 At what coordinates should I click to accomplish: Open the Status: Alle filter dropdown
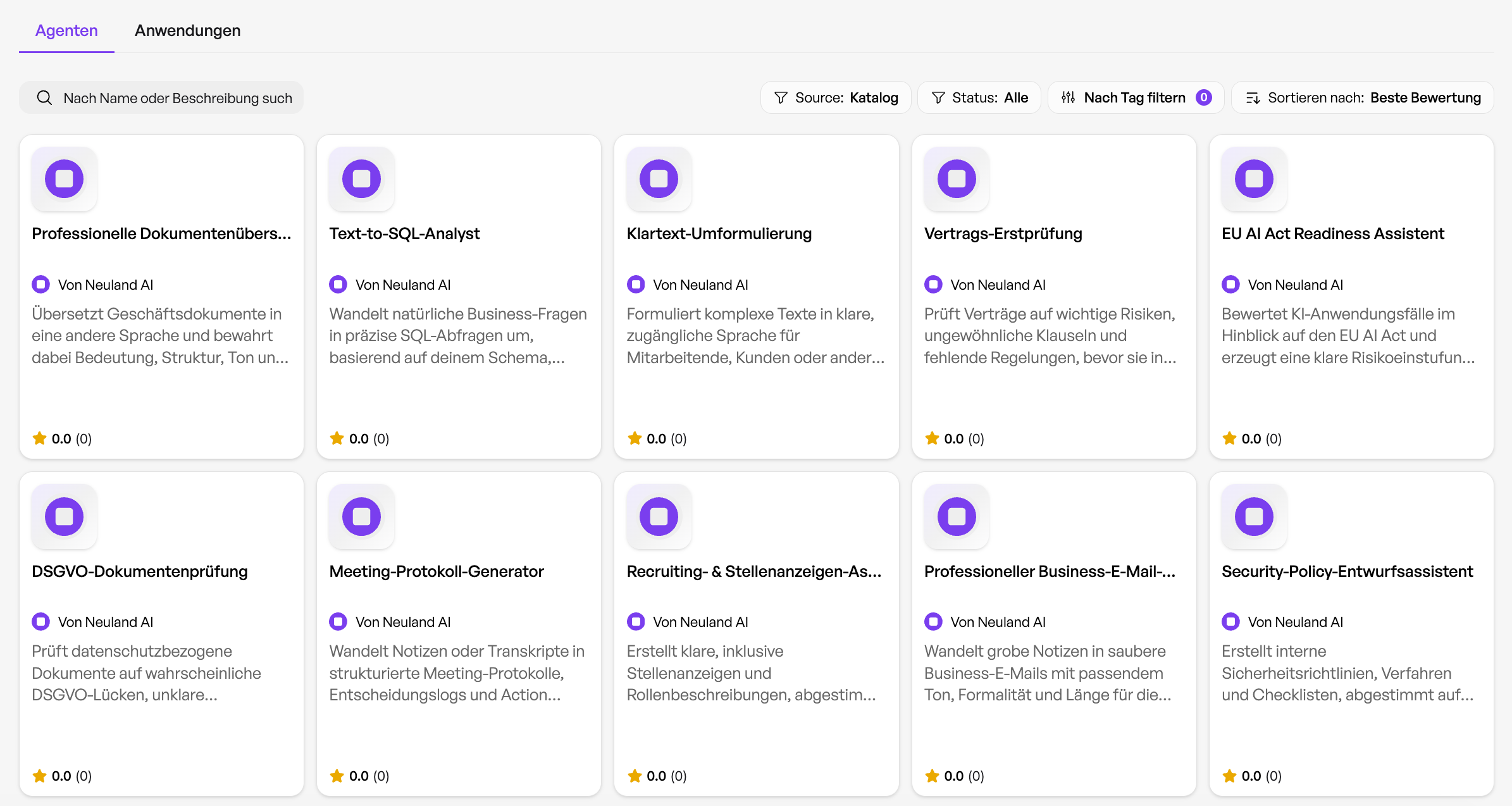coord(979,97)
